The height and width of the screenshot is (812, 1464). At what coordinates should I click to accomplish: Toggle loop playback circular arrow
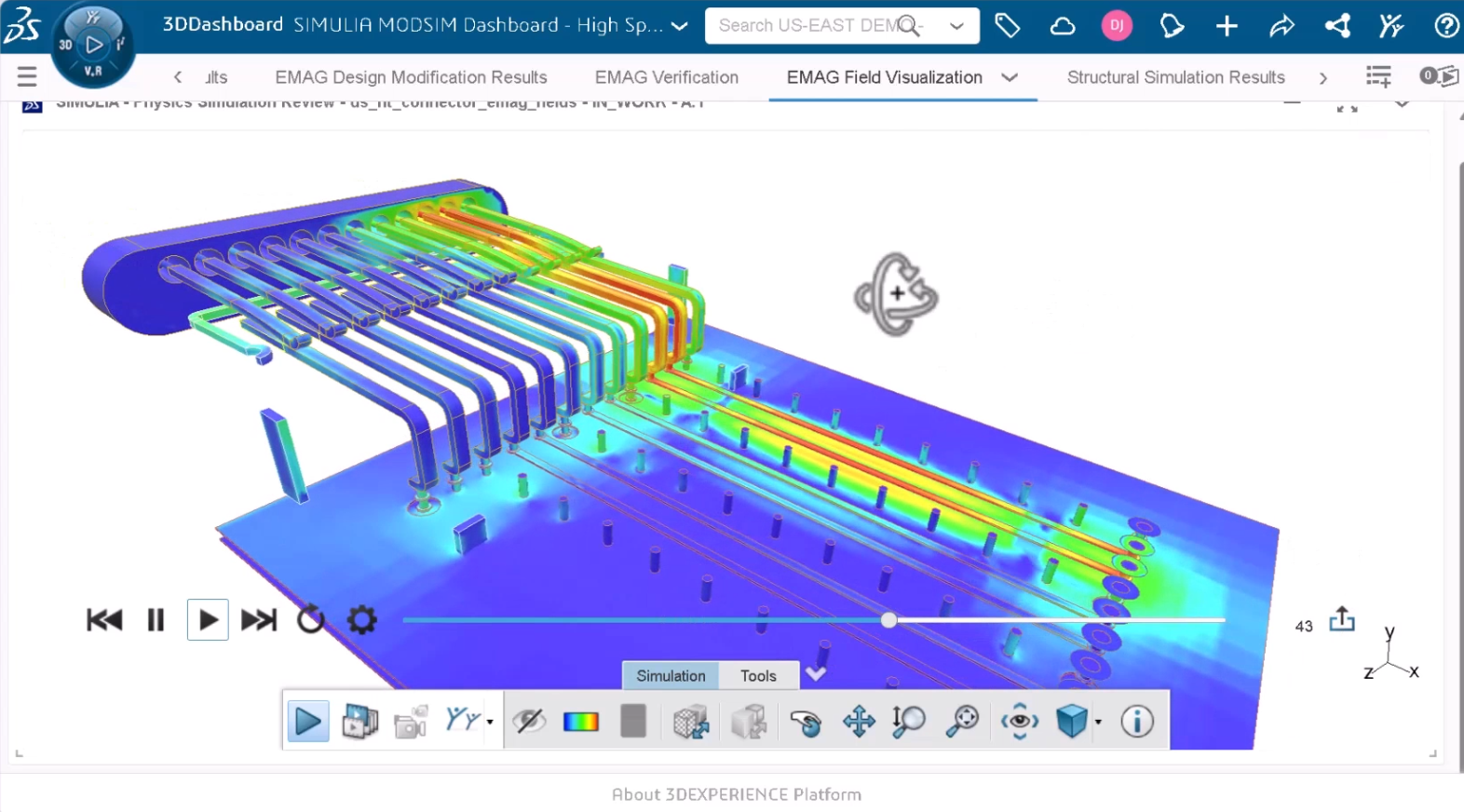click(310, 619)
